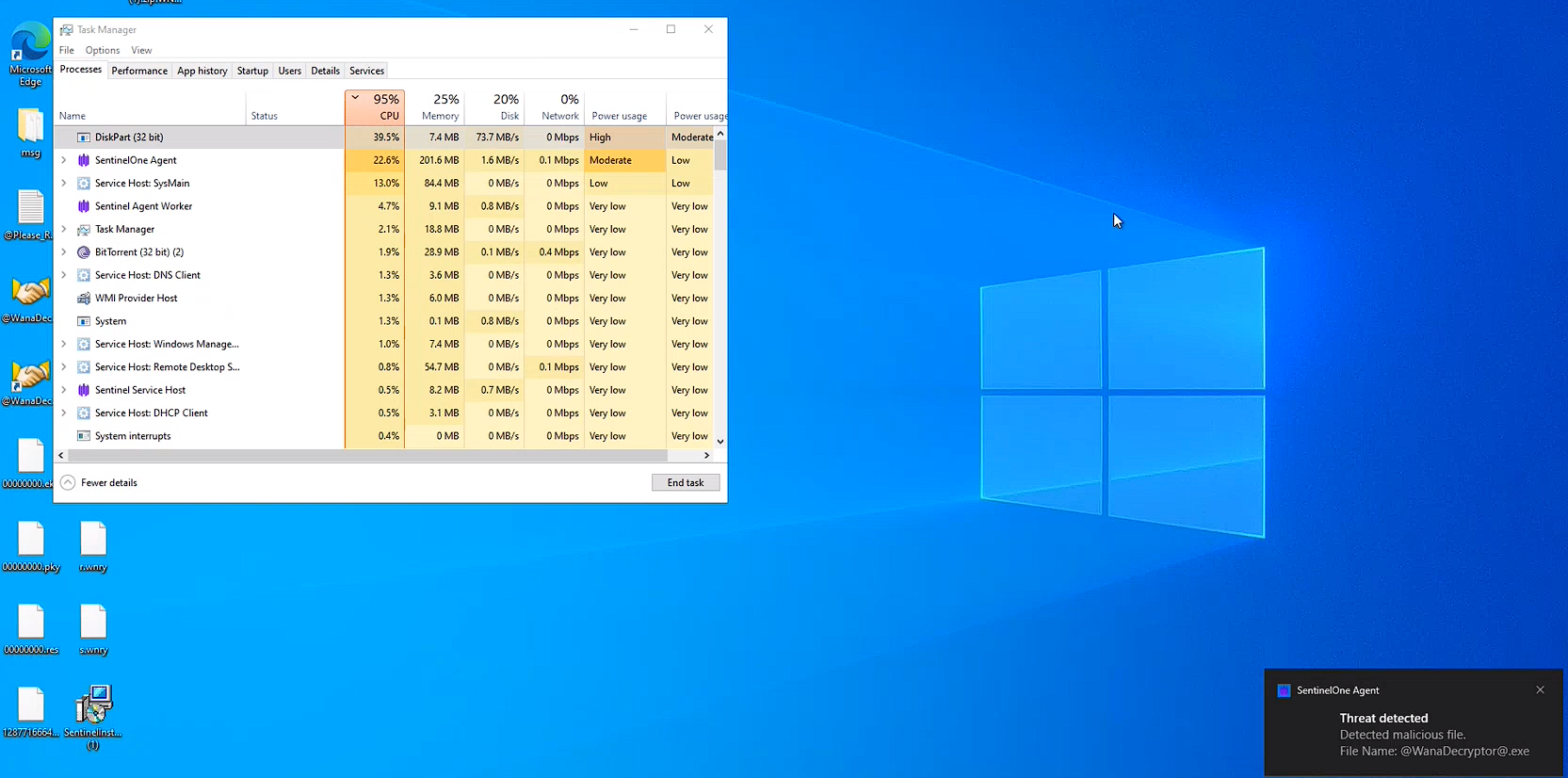Select the SentinelInstaller desktop icon
This screenshot has height=778, width=1568.
93,708
